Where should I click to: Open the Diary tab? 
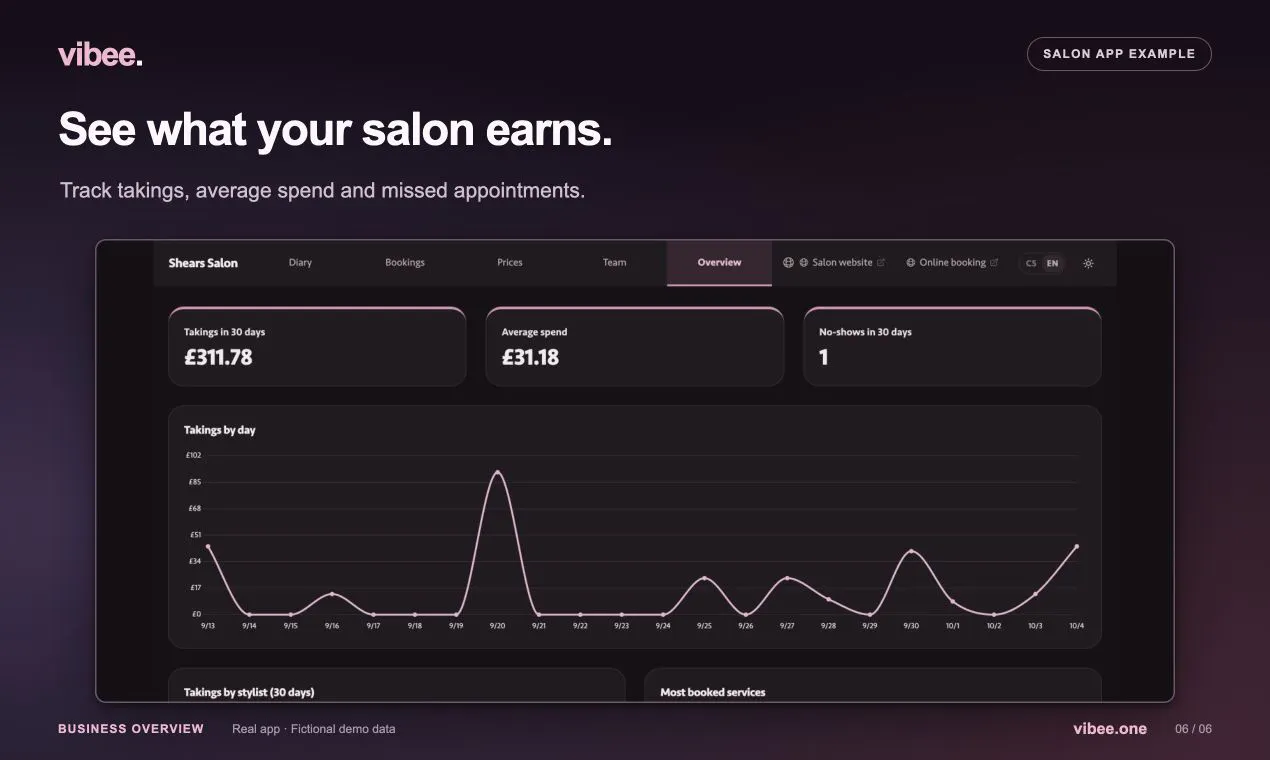tap(300, 263)
